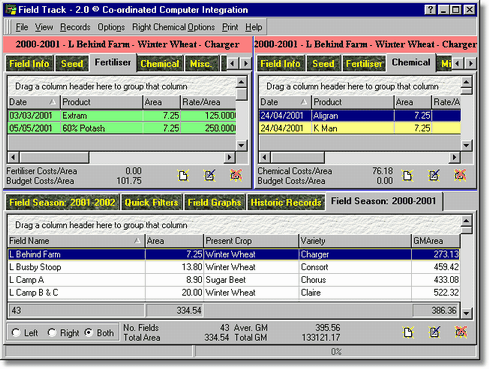The image size is (489, 369).
Task: Select left panel Fertiliser tab
Action: pos(113,62)
